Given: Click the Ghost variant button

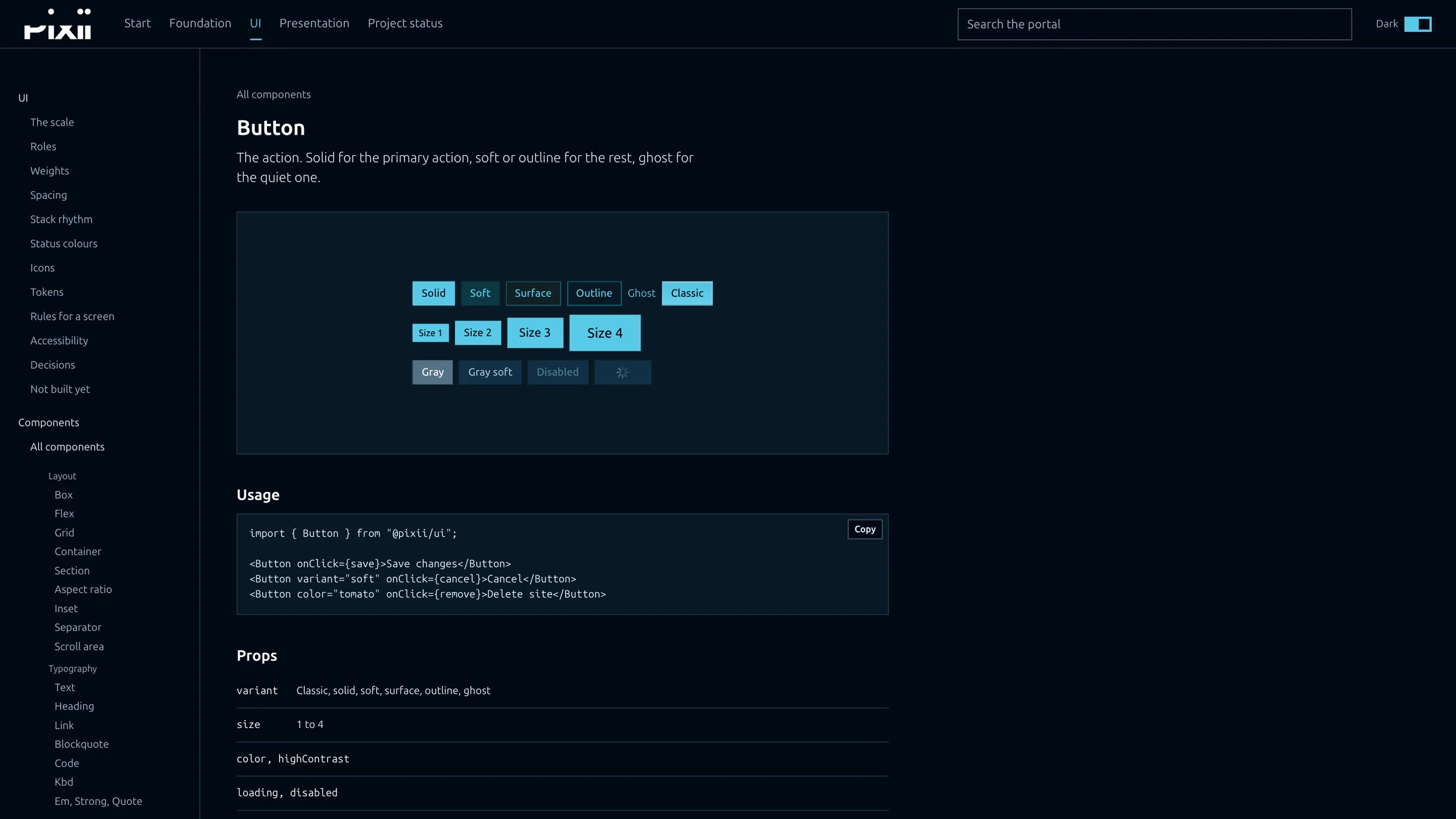Looking at the screenshot, I should [x=641, y=294].
